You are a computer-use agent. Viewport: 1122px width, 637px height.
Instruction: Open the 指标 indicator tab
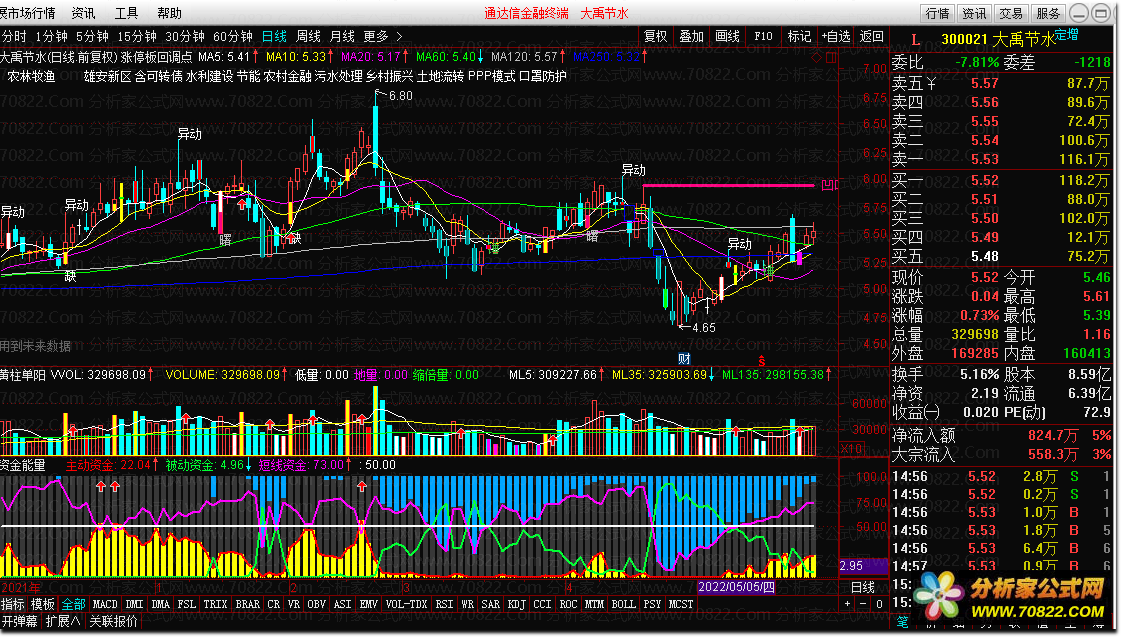[13, 604]
